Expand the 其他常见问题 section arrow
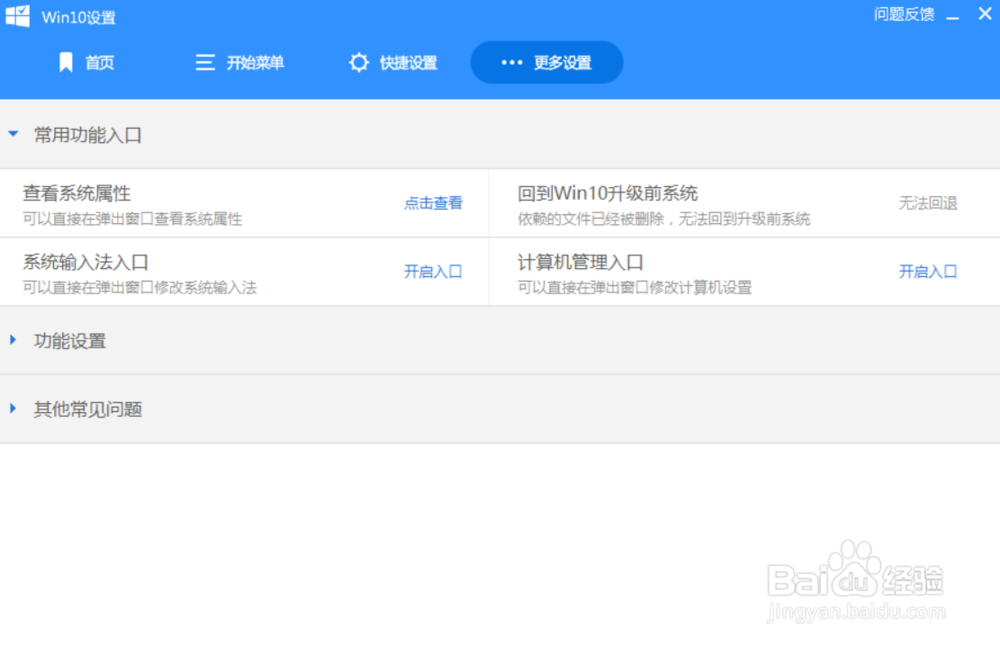Screen dimensions: 1000x647 pyautogui.click(x=13, y=408)
